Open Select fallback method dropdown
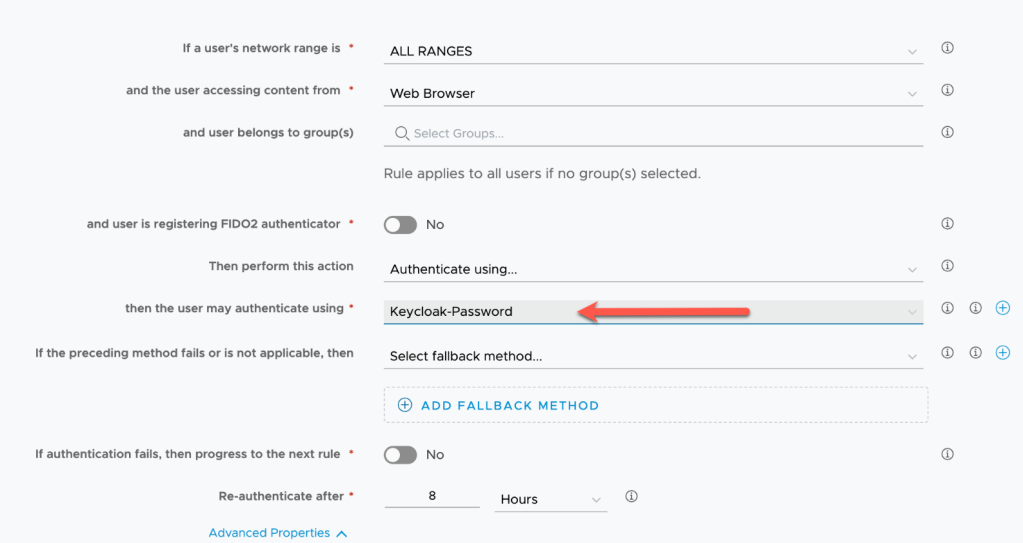This screenshot has height=543, width=1023. [x=653, y=356]
